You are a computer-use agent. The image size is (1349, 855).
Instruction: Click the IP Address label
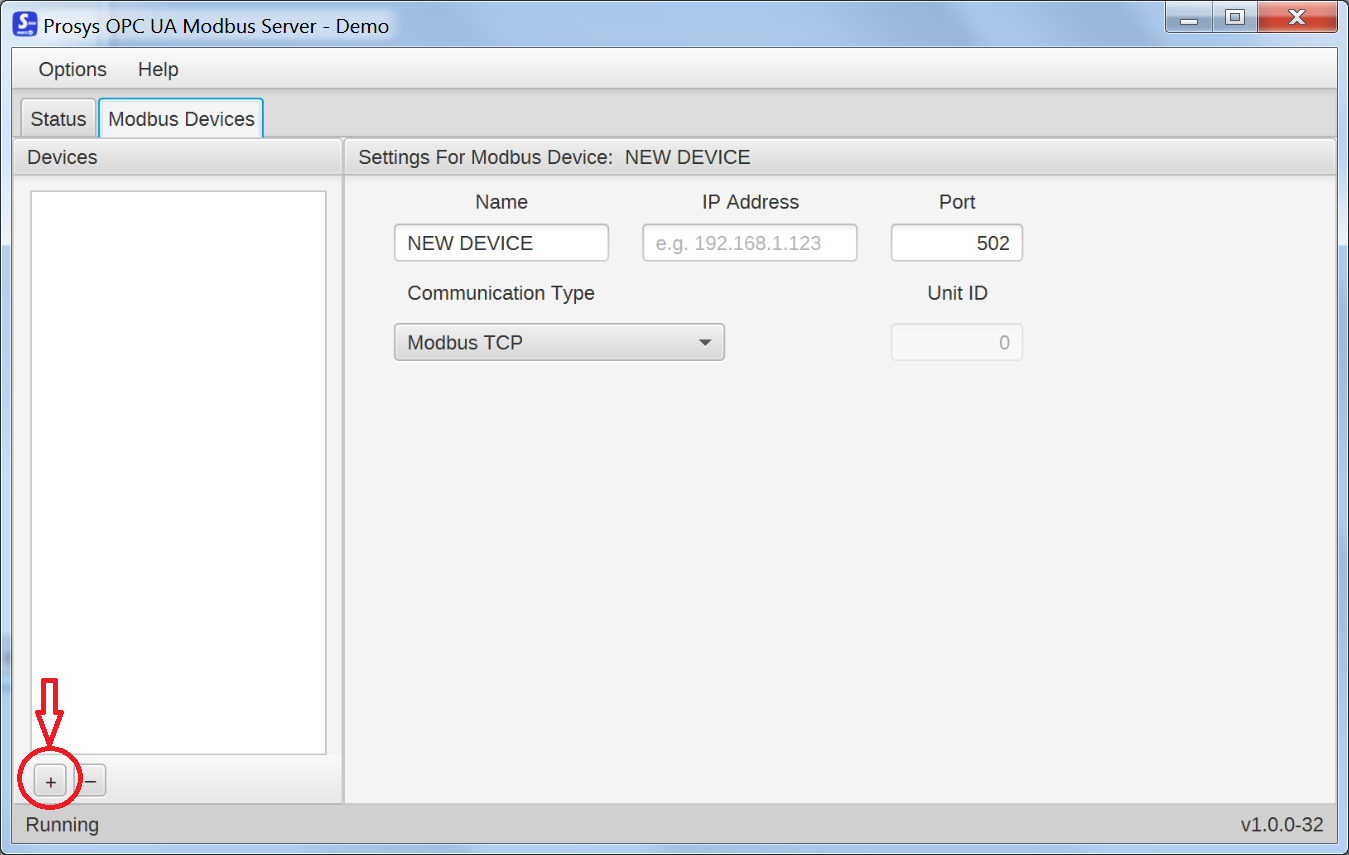click(751, 202)
